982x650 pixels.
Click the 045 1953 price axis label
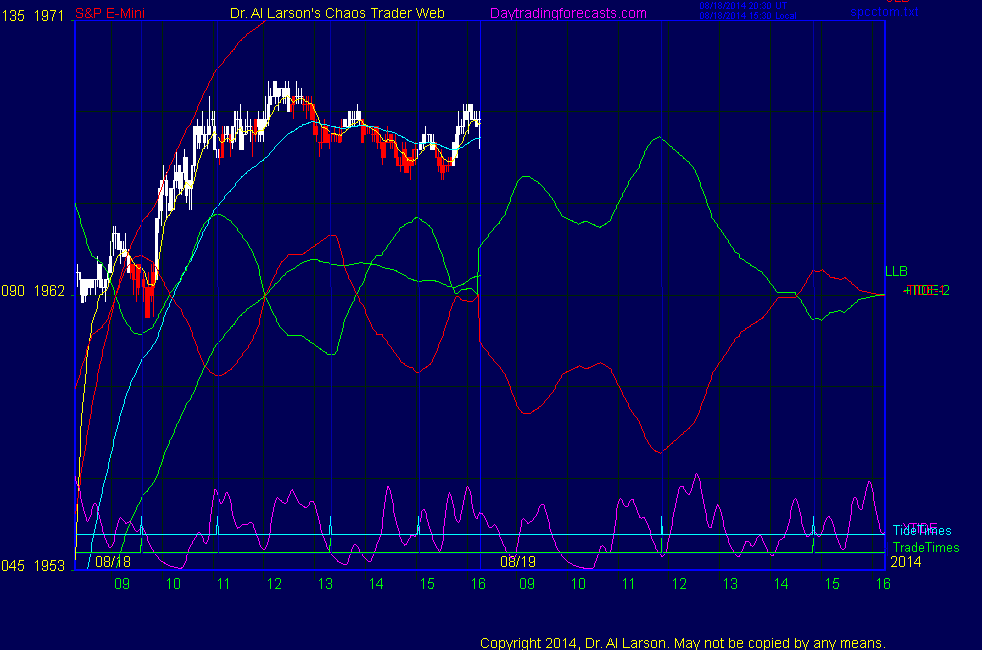pos(33,565)
